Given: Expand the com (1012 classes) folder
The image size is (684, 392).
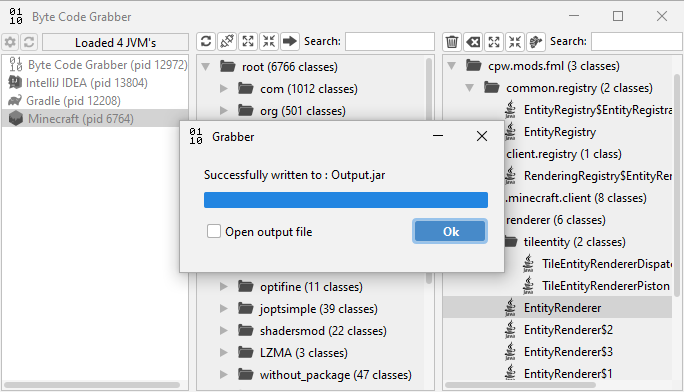Looking at the screenshot, I should pyautogui.click(x=224, y=89).
